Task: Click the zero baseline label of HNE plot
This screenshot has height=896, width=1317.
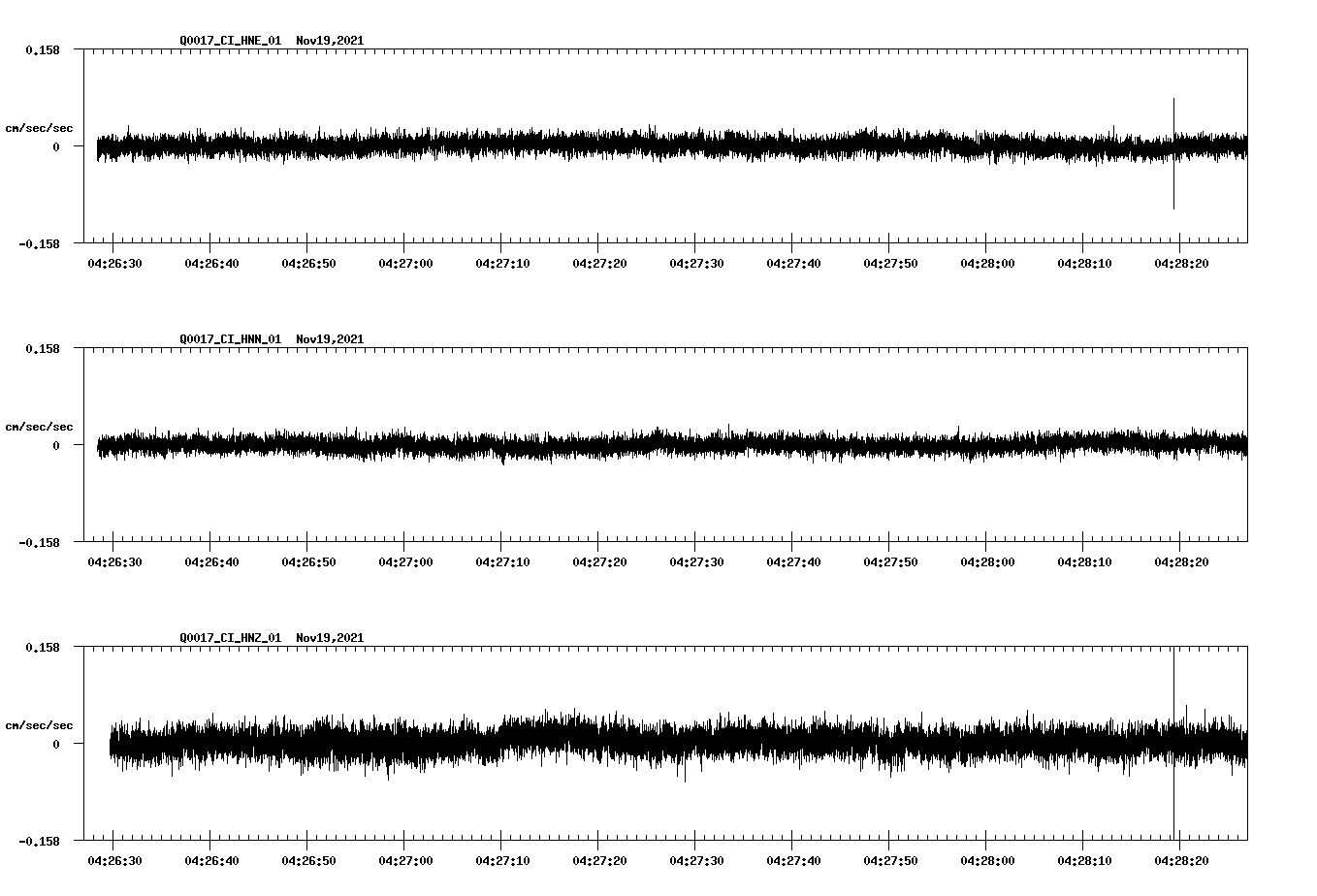Action: tap(56, 146)
